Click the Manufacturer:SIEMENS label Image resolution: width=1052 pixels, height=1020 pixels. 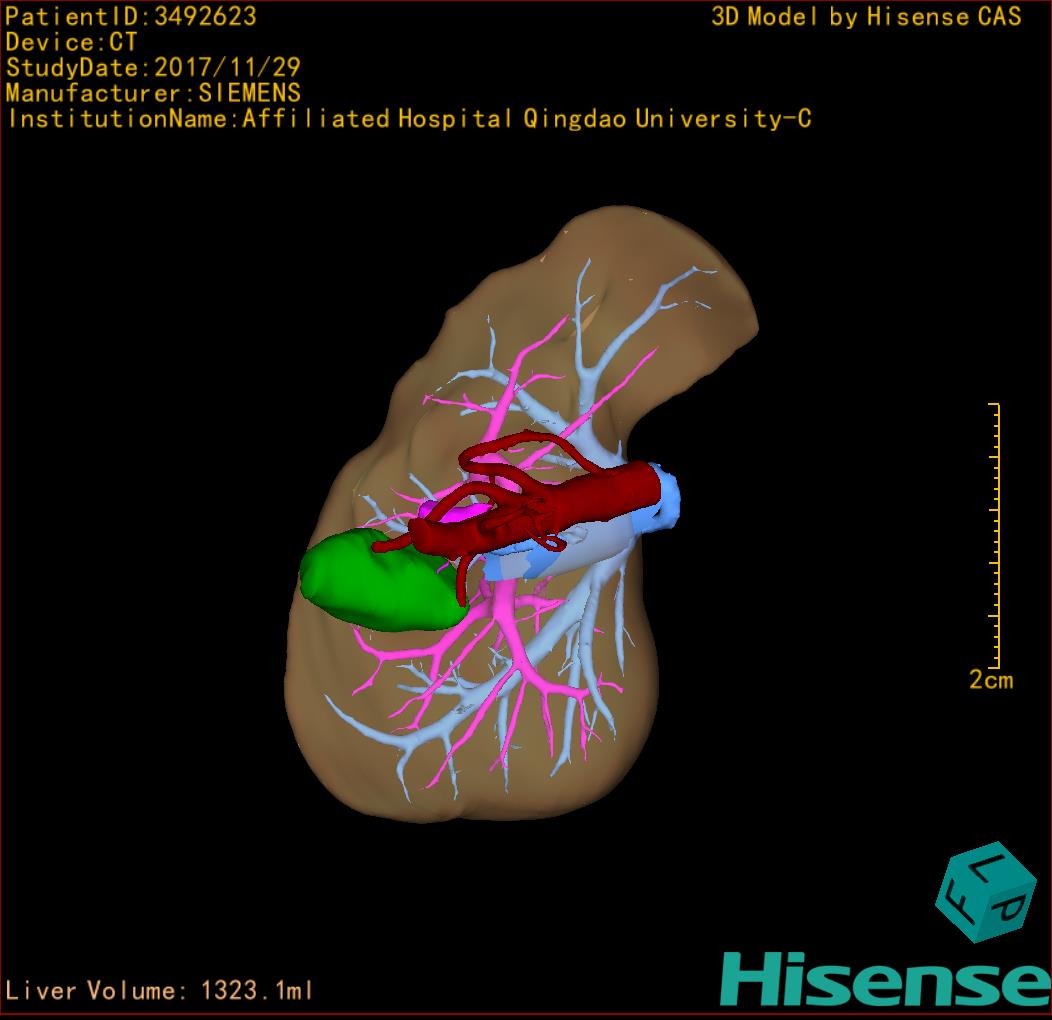(153, 94)
